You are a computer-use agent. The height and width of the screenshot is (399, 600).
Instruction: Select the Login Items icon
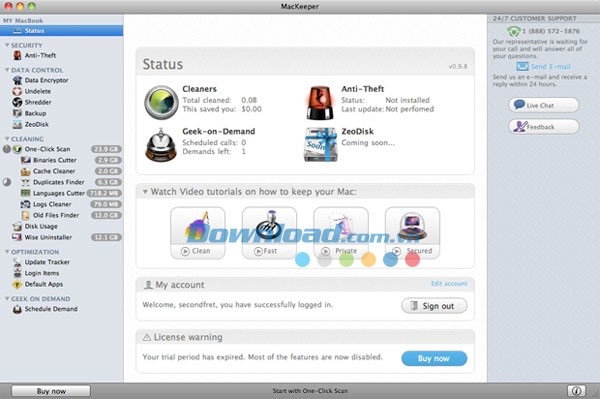coord(17,273)
